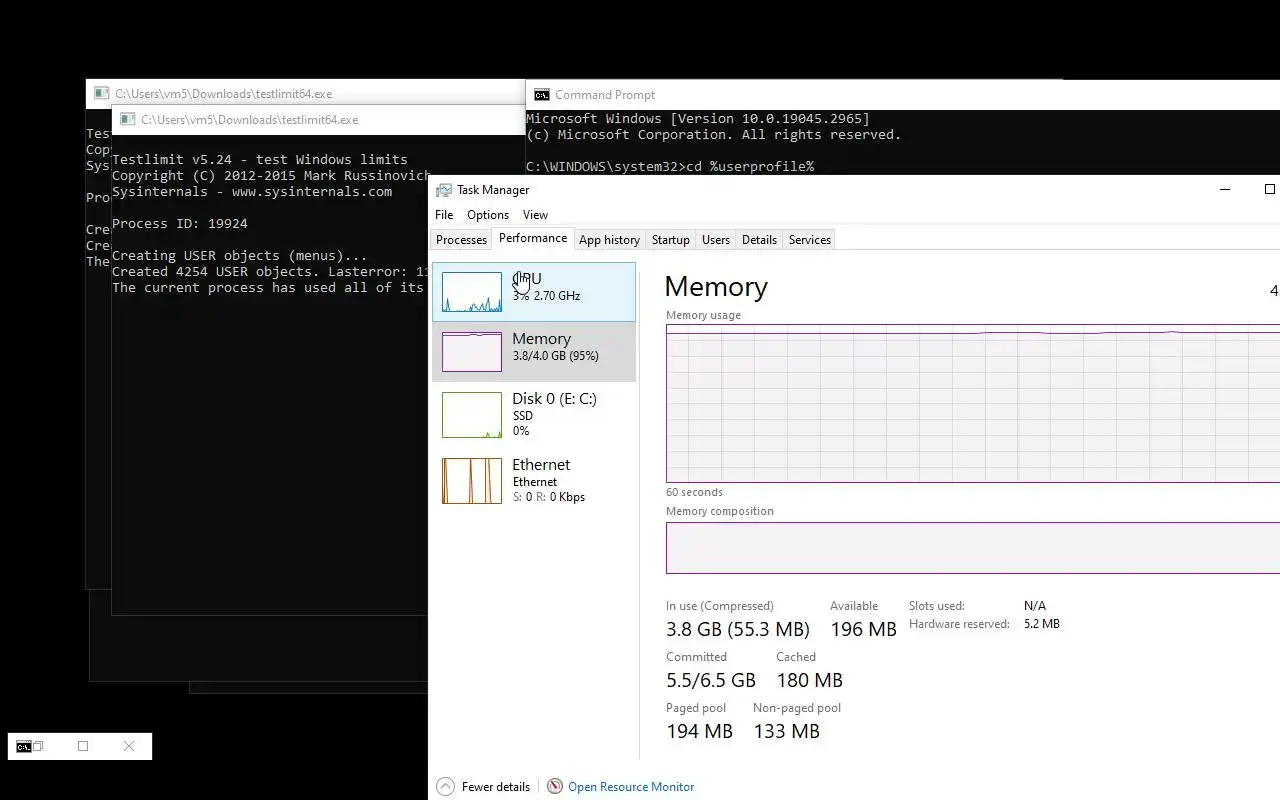Click the Fewer details button label
This screenshot has height=800, width=1280.
[x=496, y=787]
